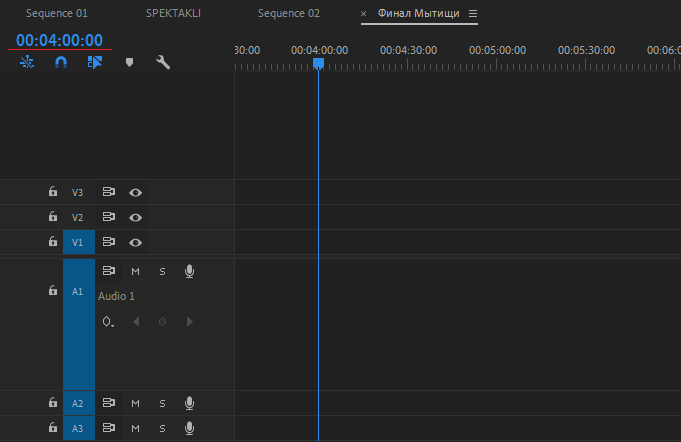This screenshot has width=681, height=442.
Task: Solo the A3 track with S
Action: pos(162,428)
